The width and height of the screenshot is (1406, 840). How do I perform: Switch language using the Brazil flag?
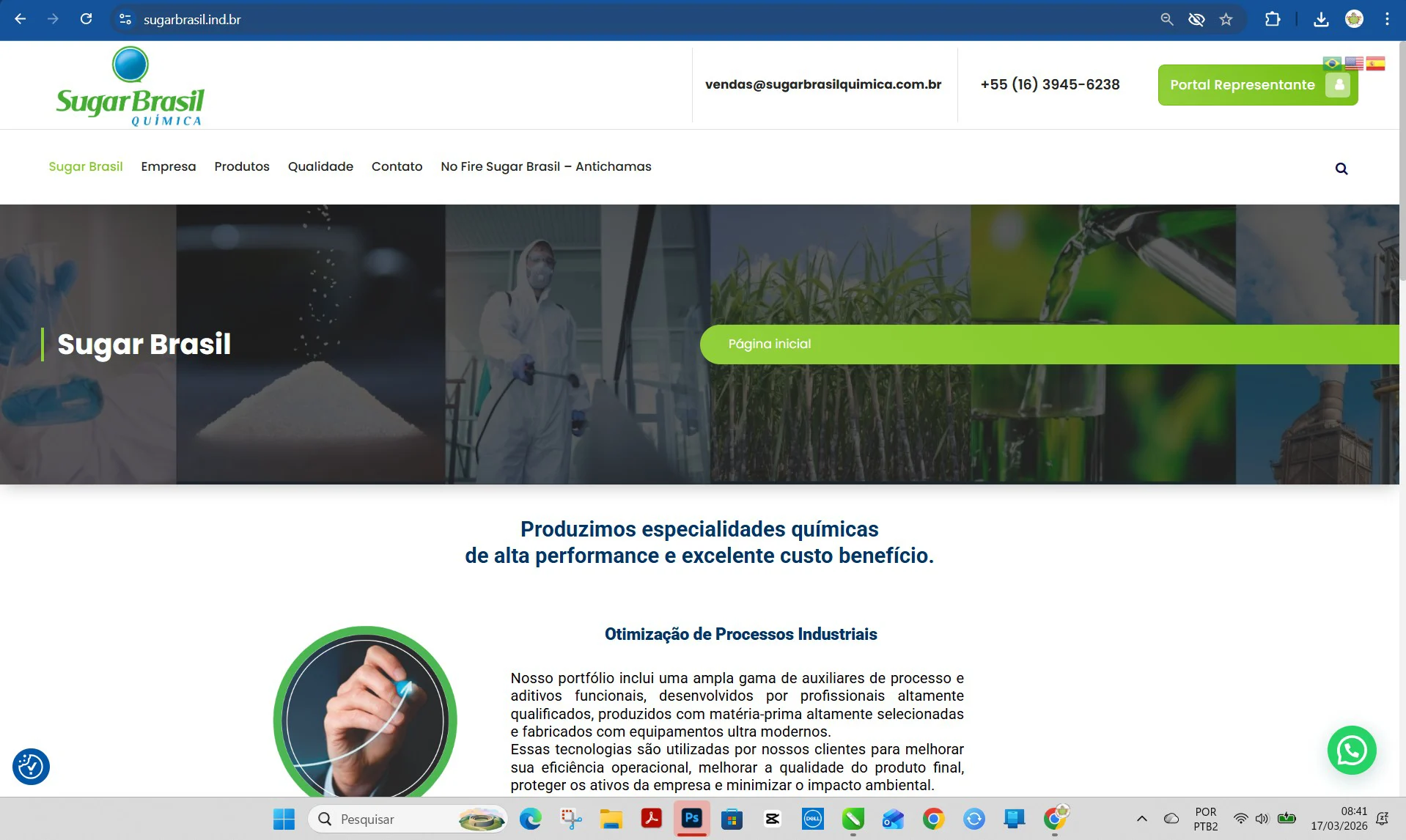(1331, 64)
